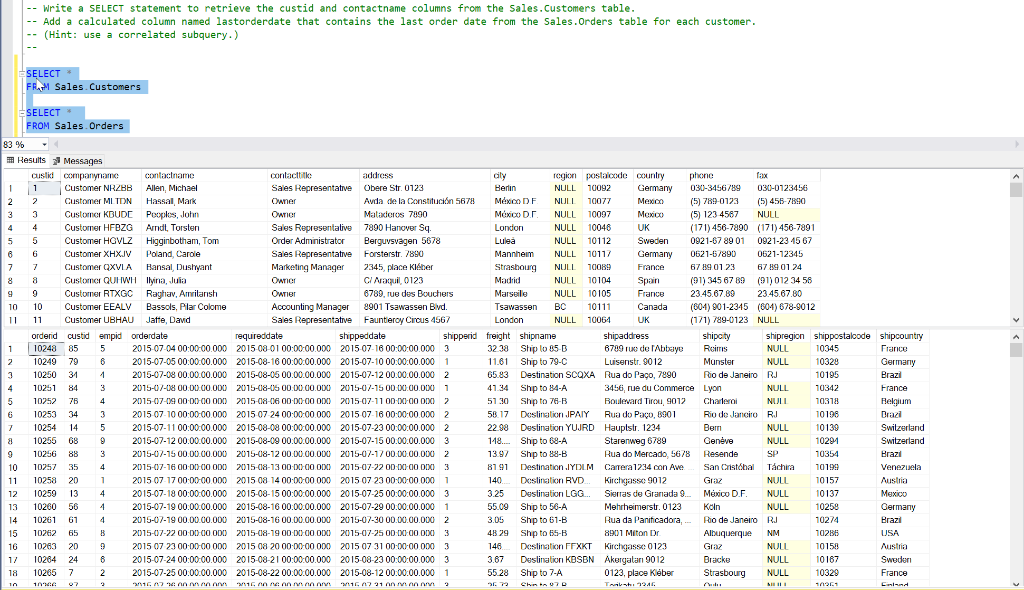
Task: Click the navigation arrow beside the zoom selector
Action: pyautogui.click(x=57, y=144)
